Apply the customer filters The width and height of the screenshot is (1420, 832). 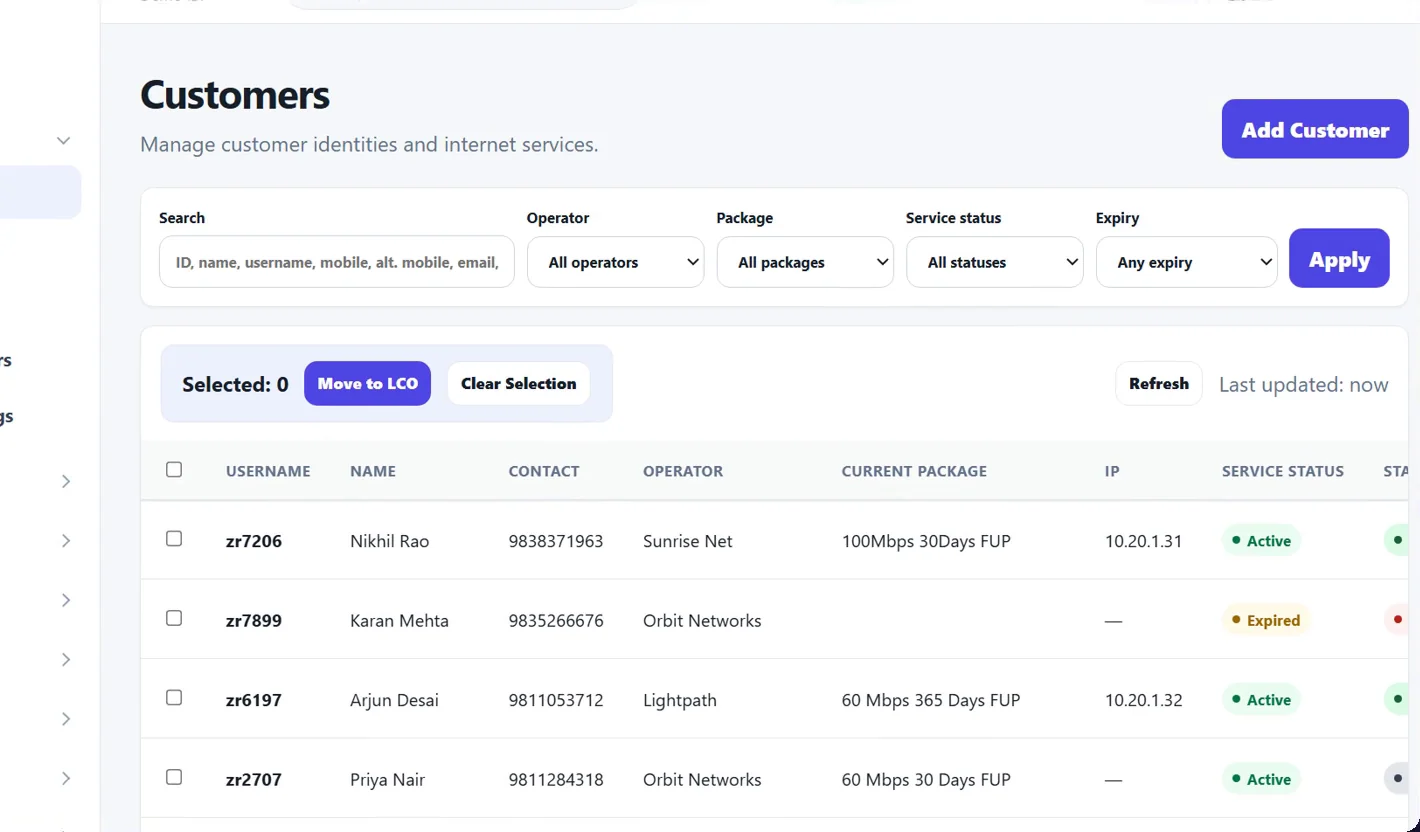[x=1339, y=258]
